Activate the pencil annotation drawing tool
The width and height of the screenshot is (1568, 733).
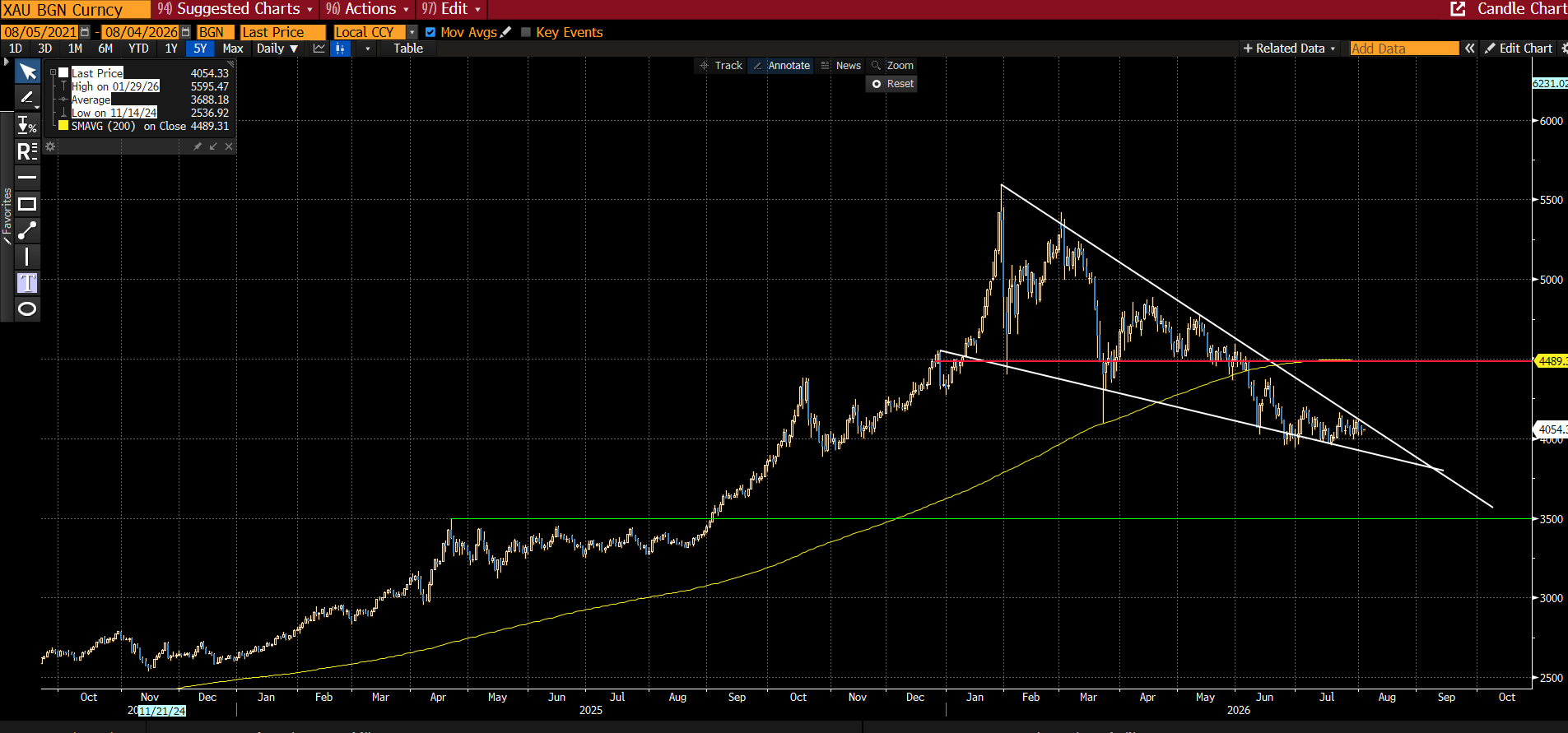click(27, 98)
